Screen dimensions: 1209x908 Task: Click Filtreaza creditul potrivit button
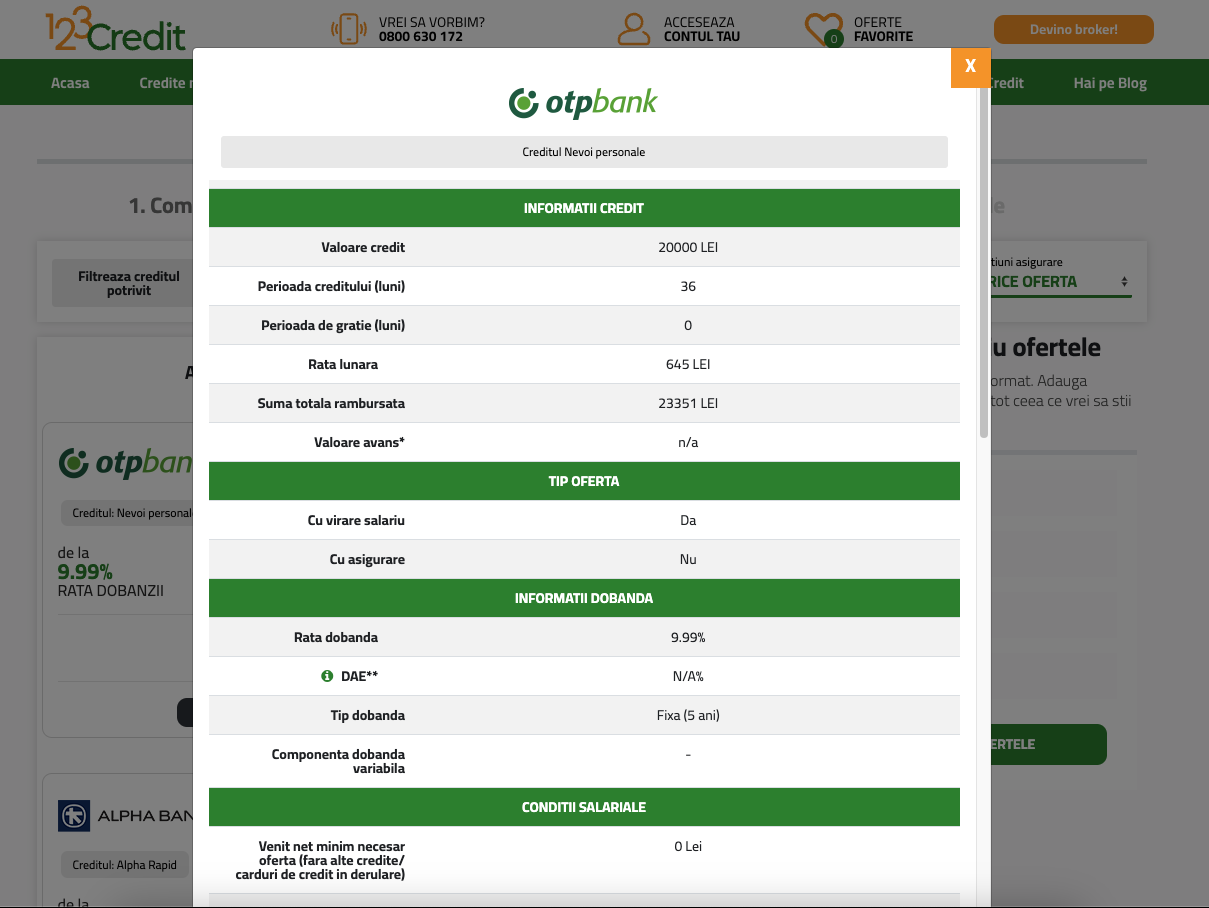click(x=129, y=283)
